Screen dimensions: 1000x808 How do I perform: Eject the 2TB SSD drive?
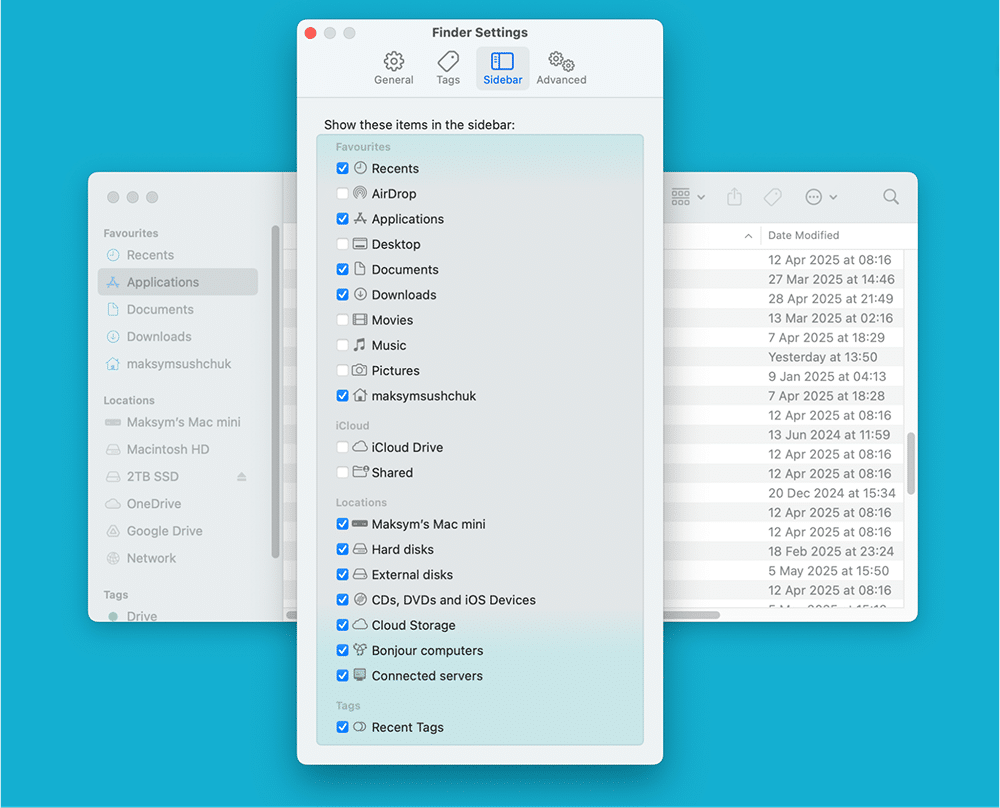pos(242,476)
